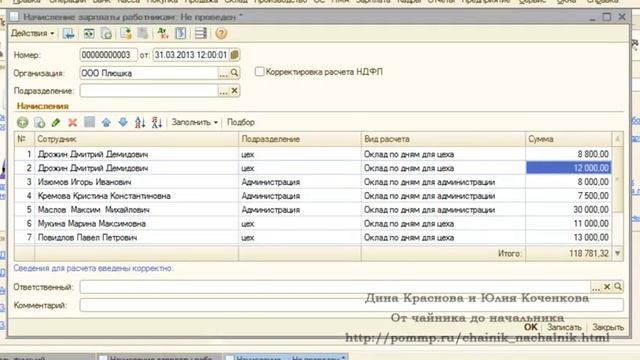This screenshot has width=640, height=360.
Task: Click the sum cell 7 500,00
Action: tap(569, 196)
